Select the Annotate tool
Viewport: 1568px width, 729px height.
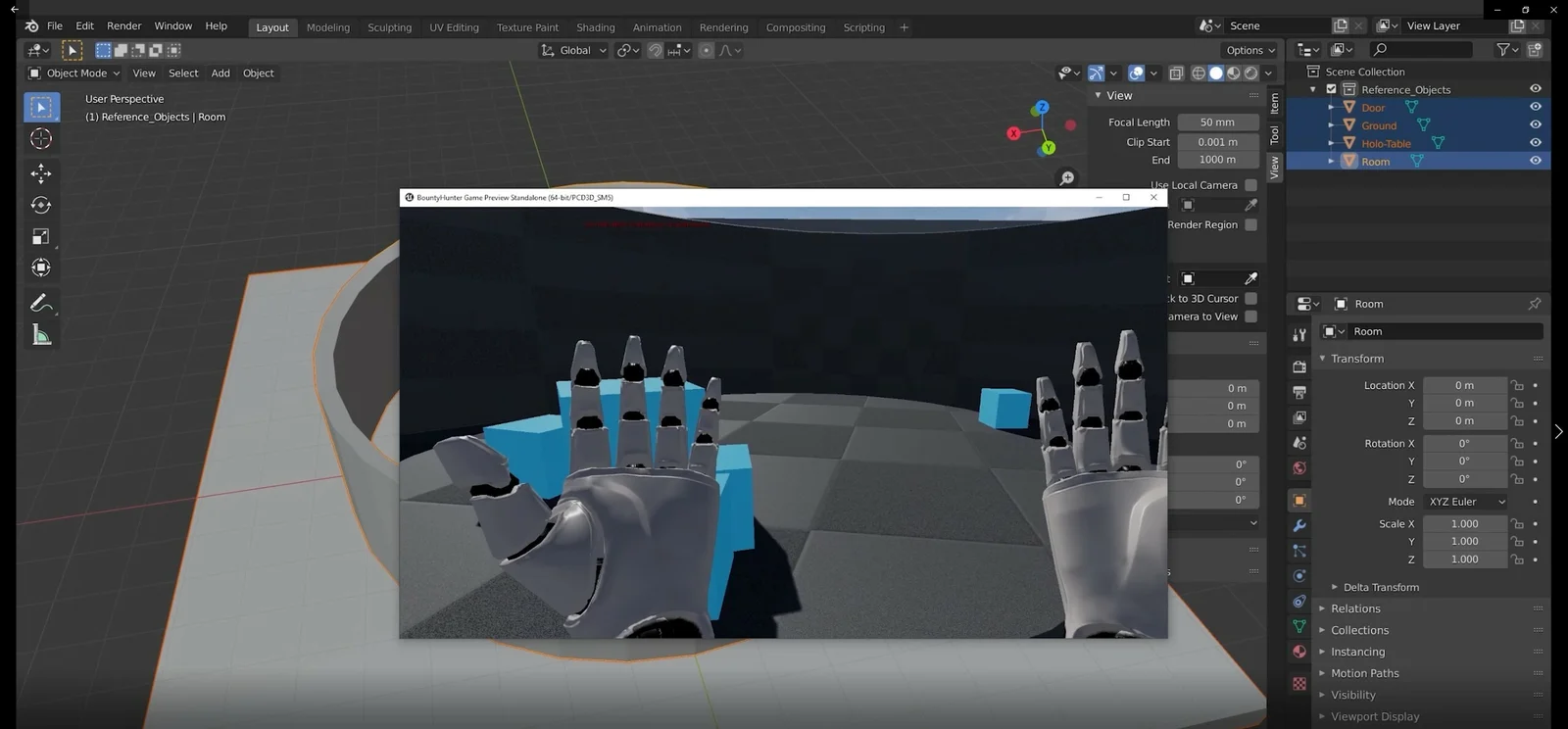pos(41,303)
